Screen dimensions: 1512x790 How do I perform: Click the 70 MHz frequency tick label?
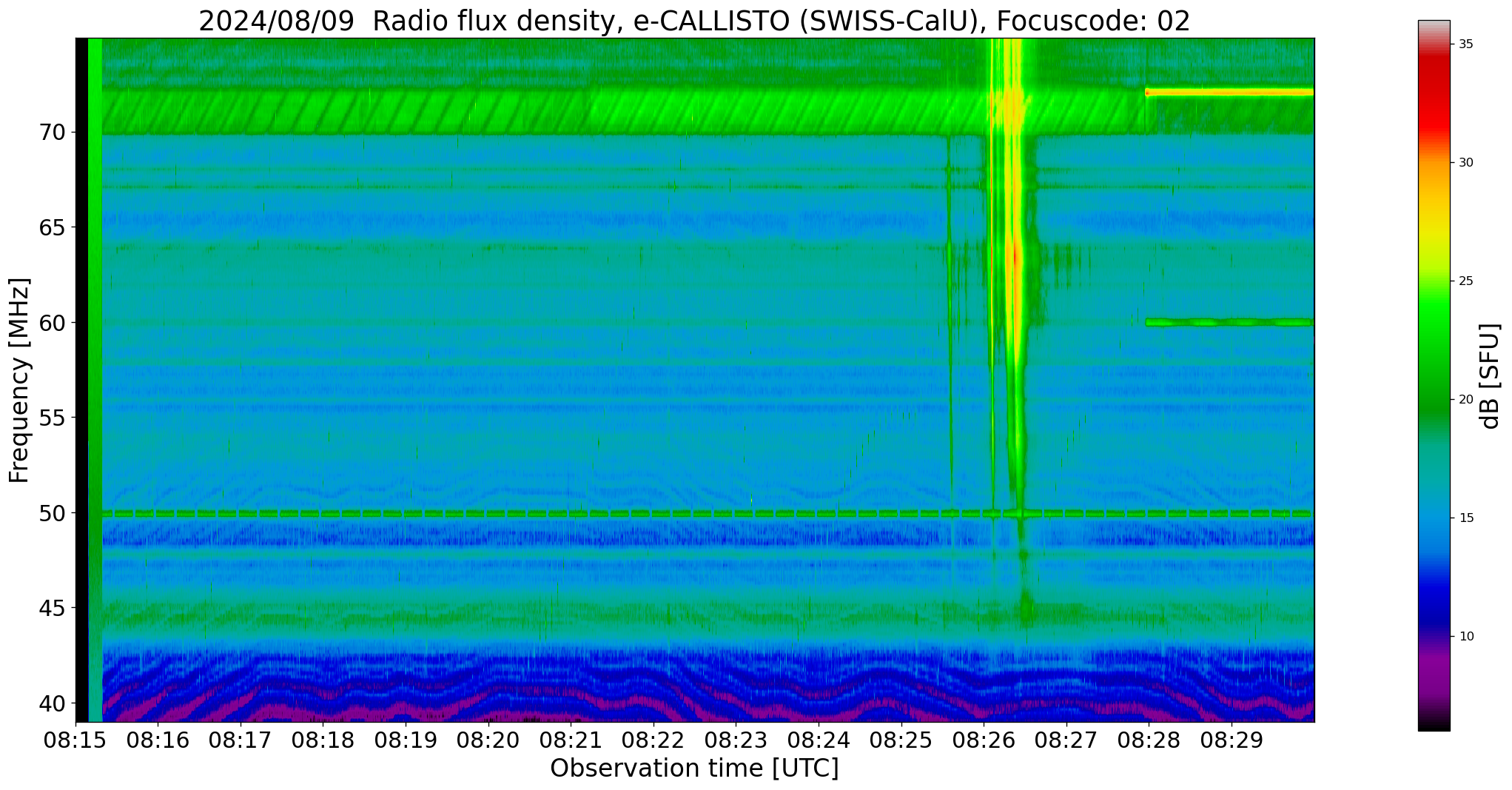point(53,133)
